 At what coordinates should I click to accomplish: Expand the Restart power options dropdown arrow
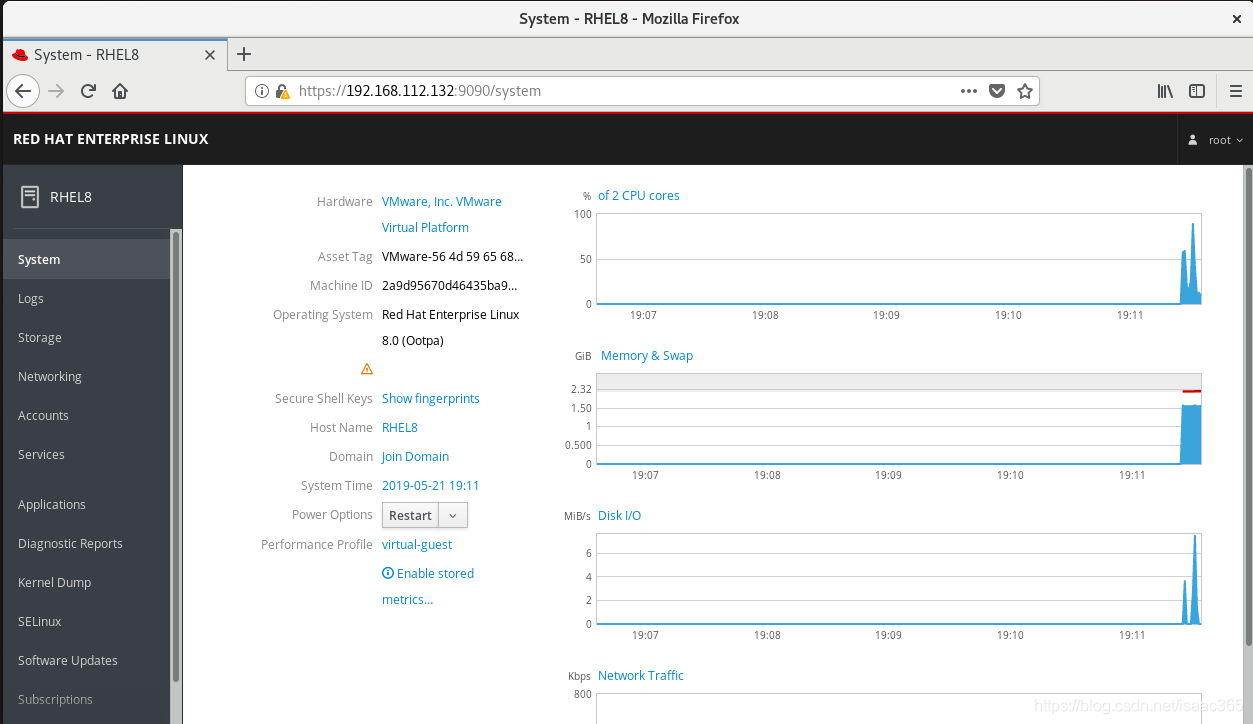click(x=454, y=515)
